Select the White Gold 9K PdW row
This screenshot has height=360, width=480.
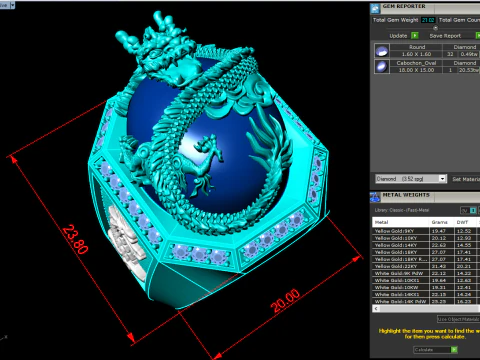point(426,273)
